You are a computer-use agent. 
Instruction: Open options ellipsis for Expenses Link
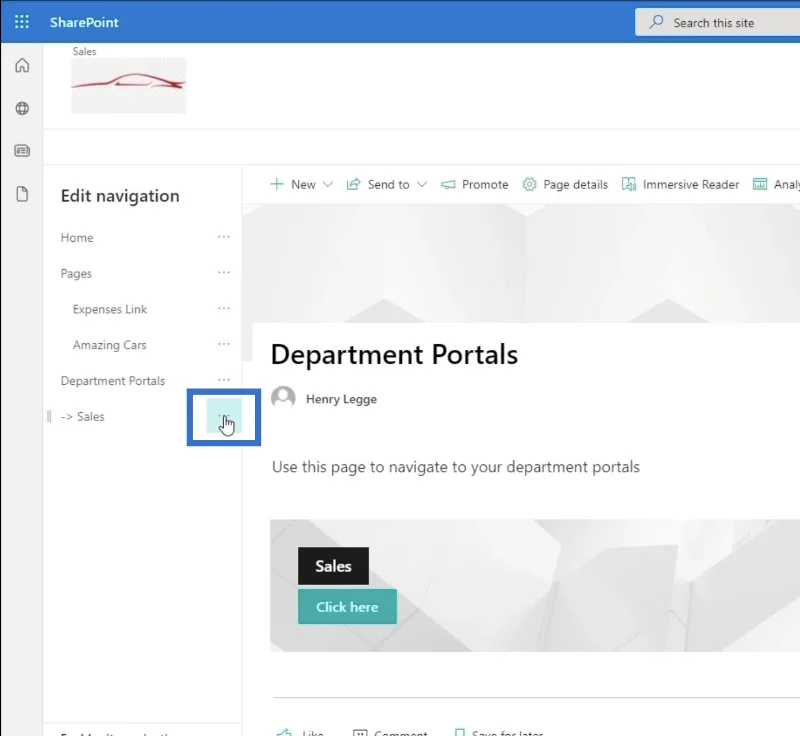(223, 309)
